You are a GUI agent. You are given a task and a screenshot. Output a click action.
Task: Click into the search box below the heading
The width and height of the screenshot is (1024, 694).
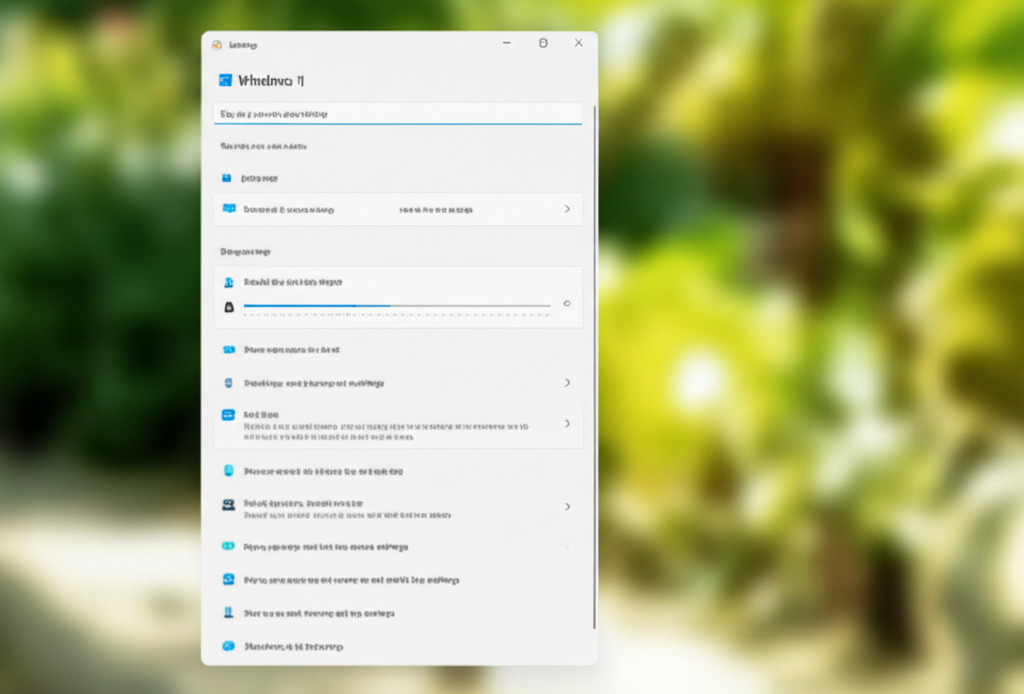397,114
